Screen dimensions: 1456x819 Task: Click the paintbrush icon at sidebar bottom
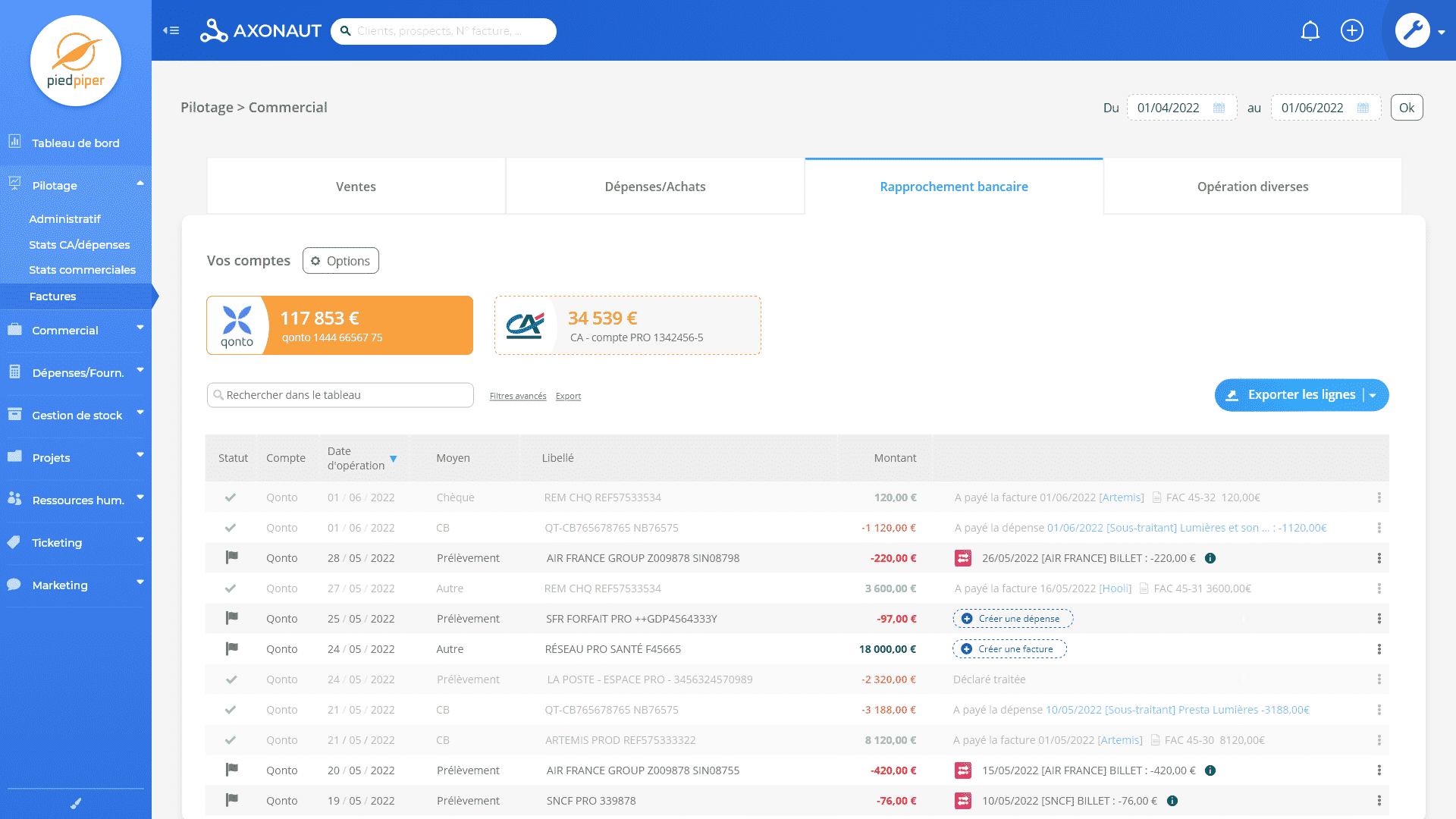click(x=76, y=803)
